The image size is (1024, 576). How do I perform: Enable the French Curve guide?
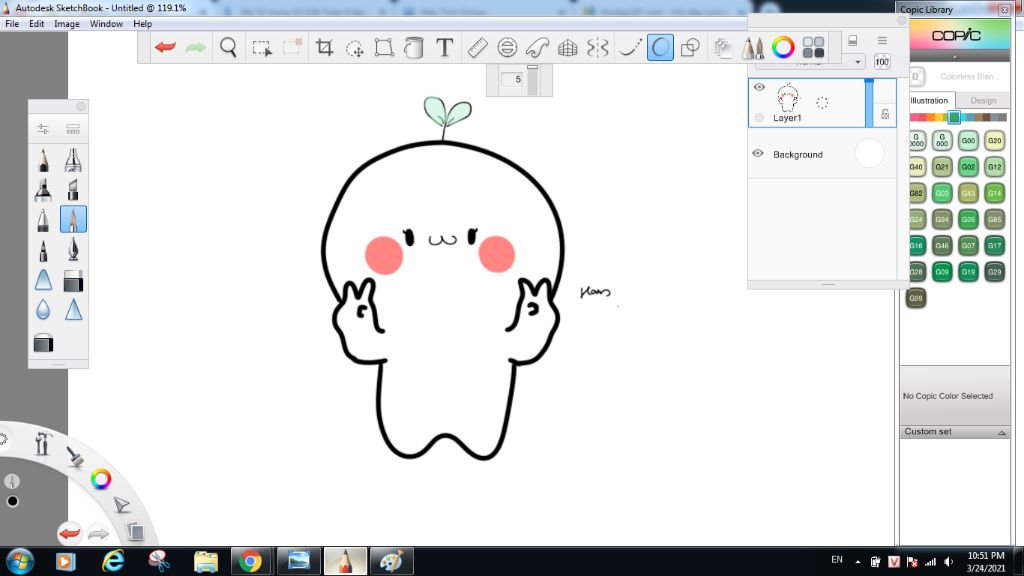click(537, 47)
